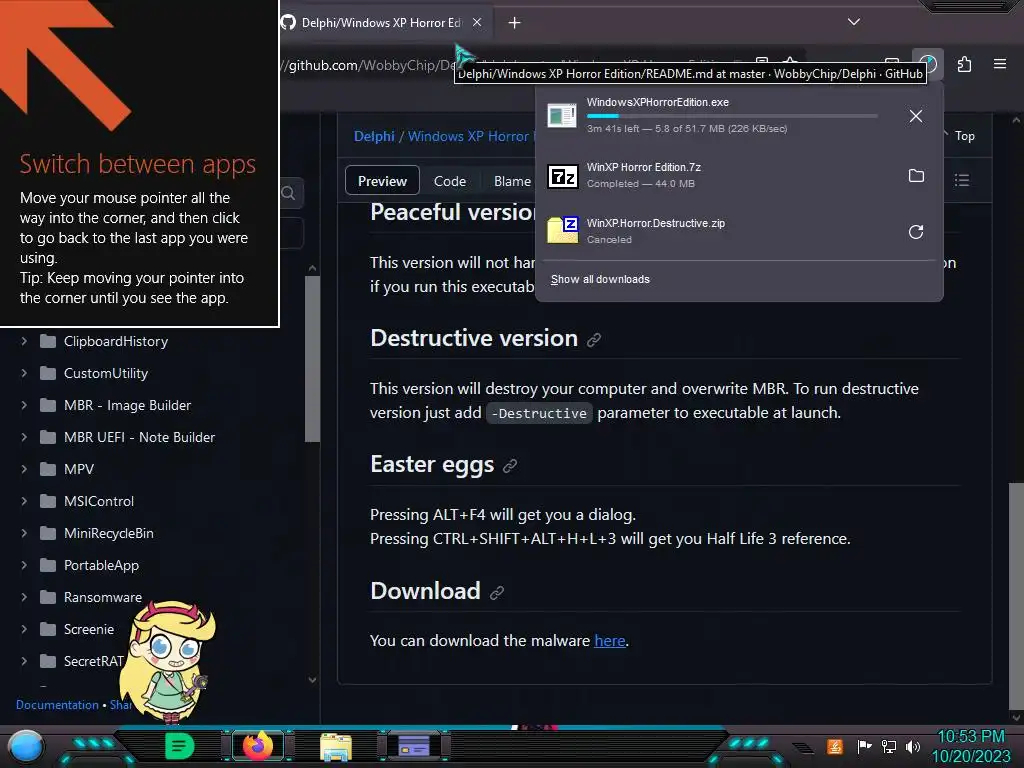The height and width of the screenshot is (768, 1024).
Task: Click the Ransomware folder icon
Action: (48, 598)
